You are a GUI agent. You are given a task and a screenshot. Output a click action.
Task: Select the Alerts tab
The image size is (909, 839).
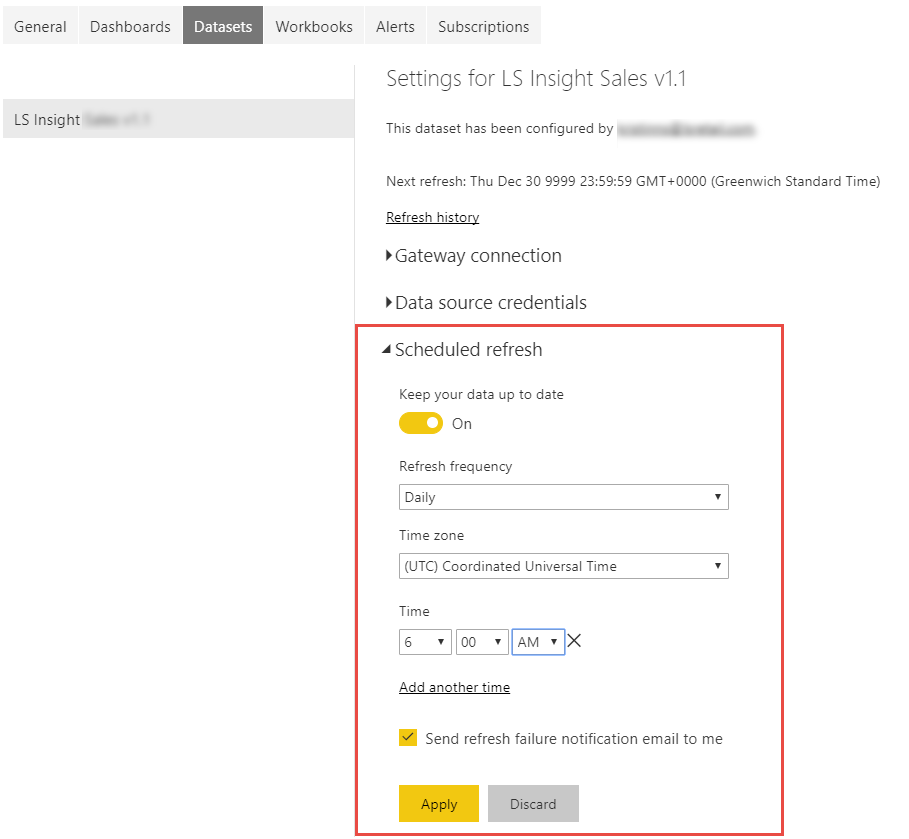[395, 26]
